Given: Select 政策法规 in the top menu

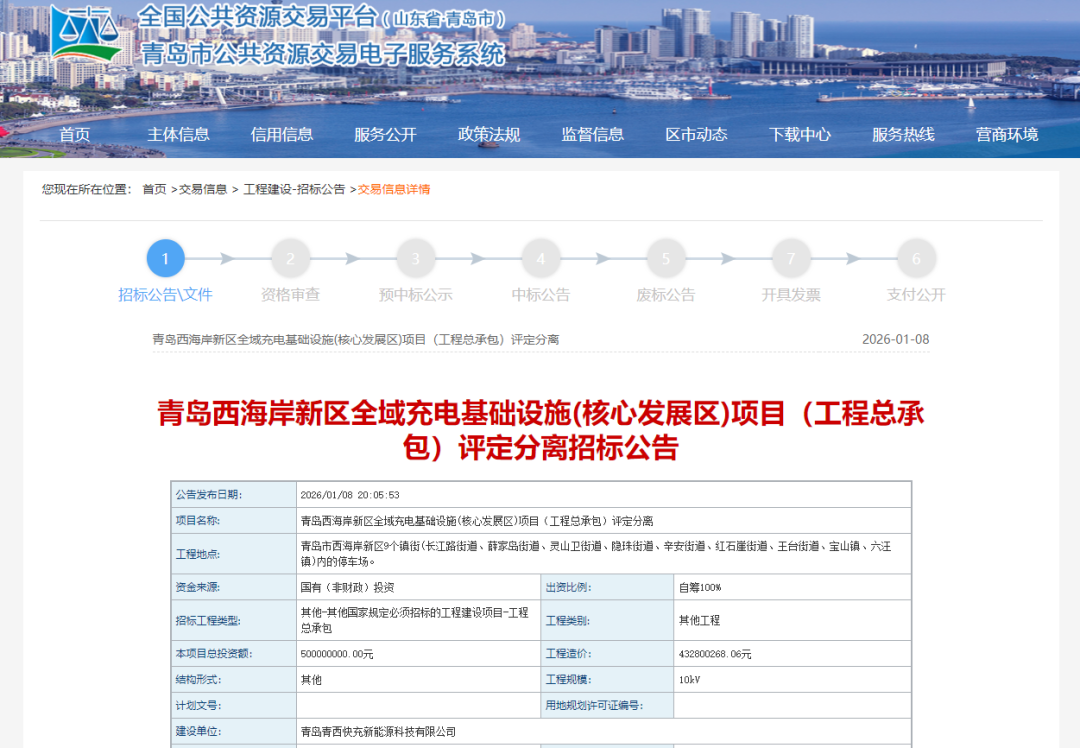Looking at the screenshot, I should point(489,134).
